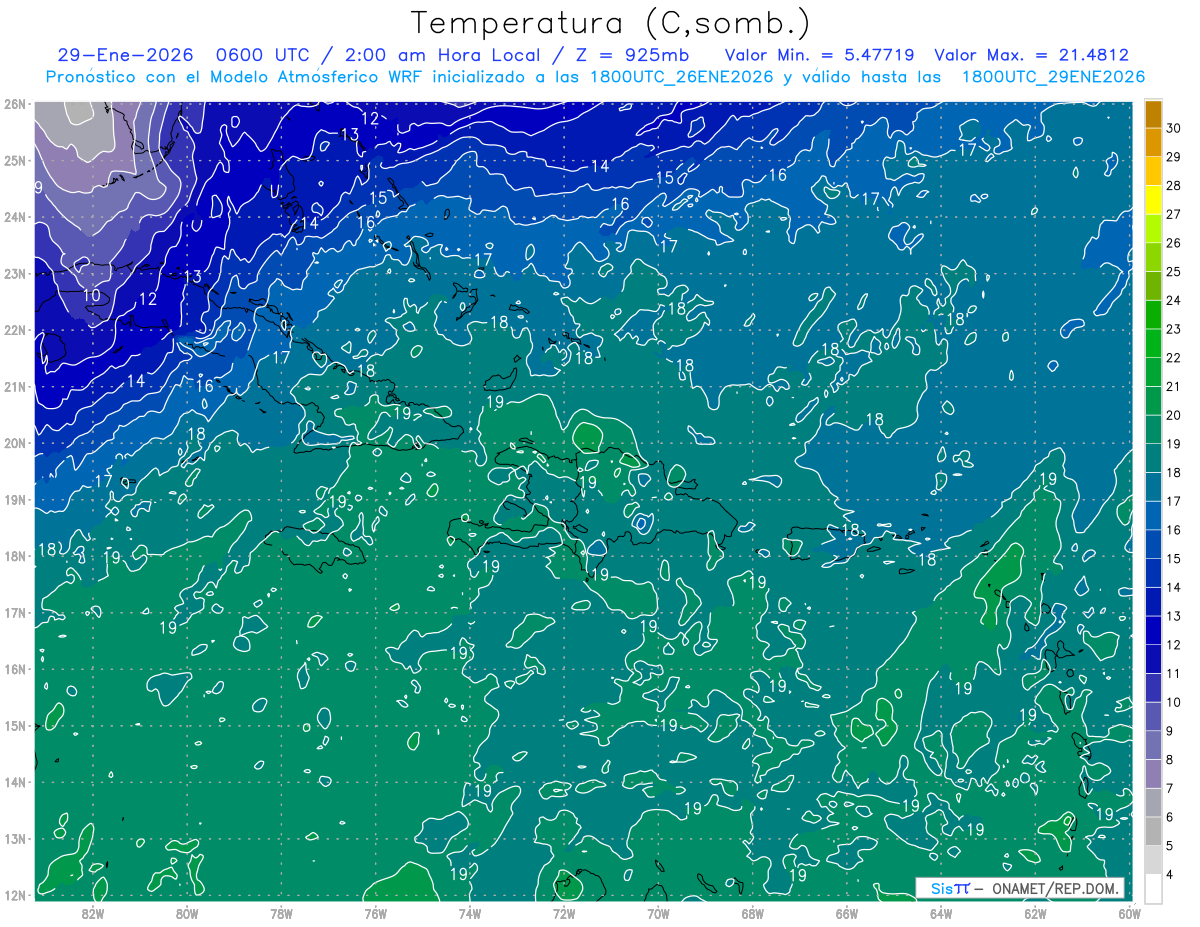Viewport: 1200px width, 927px height.
Task: Click the 22N latitude axis label
Action: coord(15,330)
